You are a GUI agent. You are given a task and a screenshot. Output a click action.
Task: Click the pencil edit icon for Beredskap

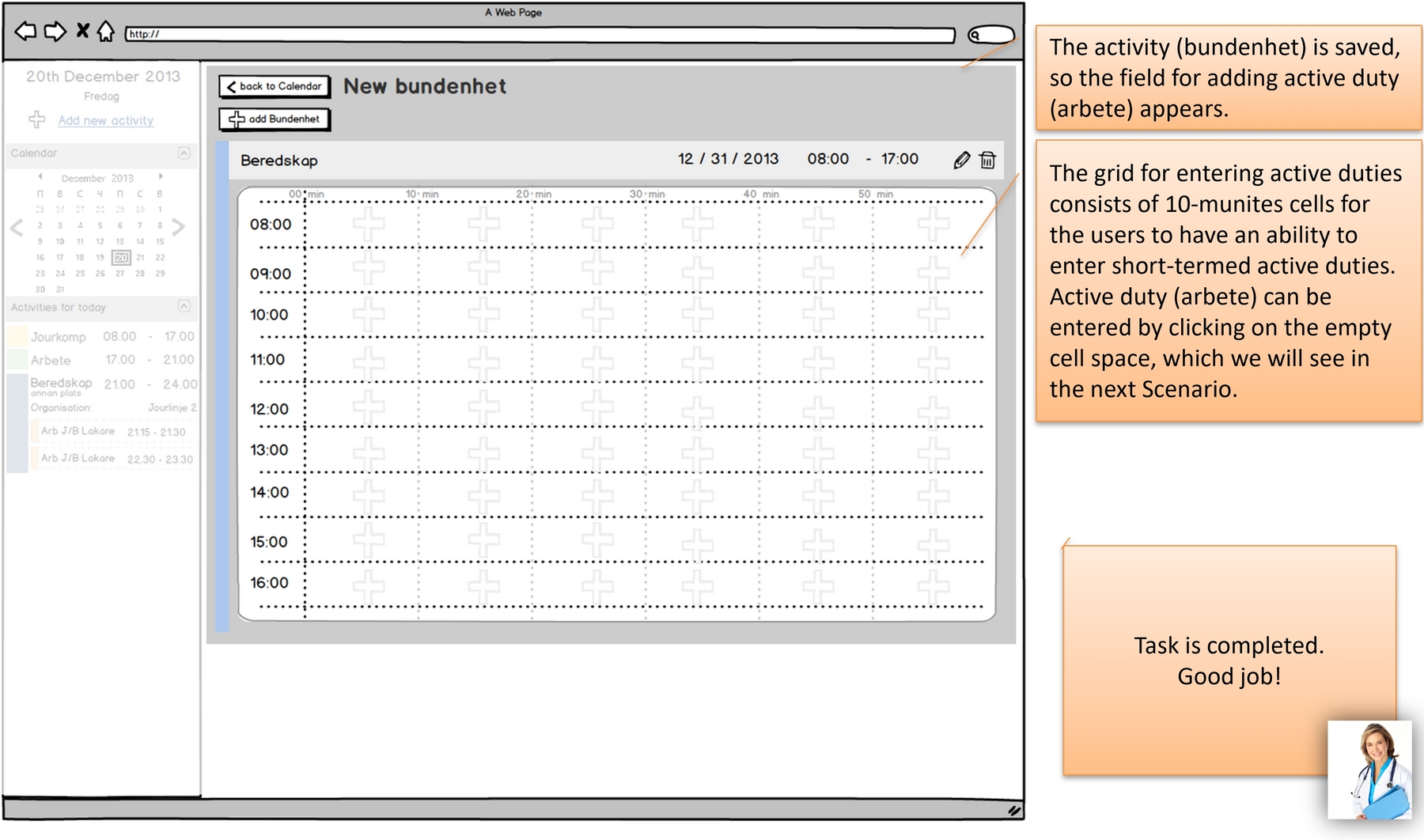click(961, 161)
